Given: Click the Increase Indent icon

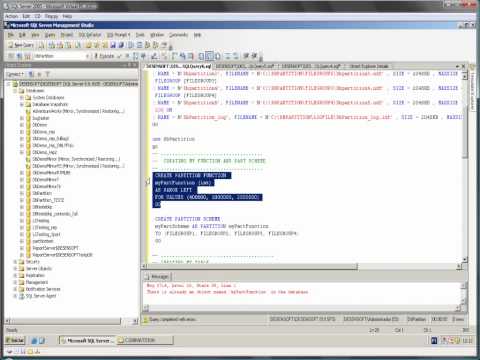Looking at the screenshot, I should 254,56.
